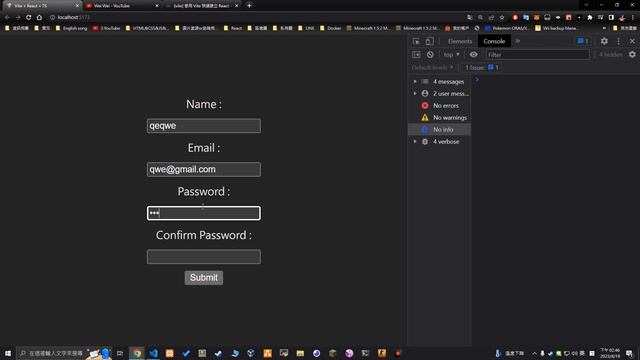Reload the page
Image resolution: width=640 pixels, height=360 pixels.
coord(29,17)
